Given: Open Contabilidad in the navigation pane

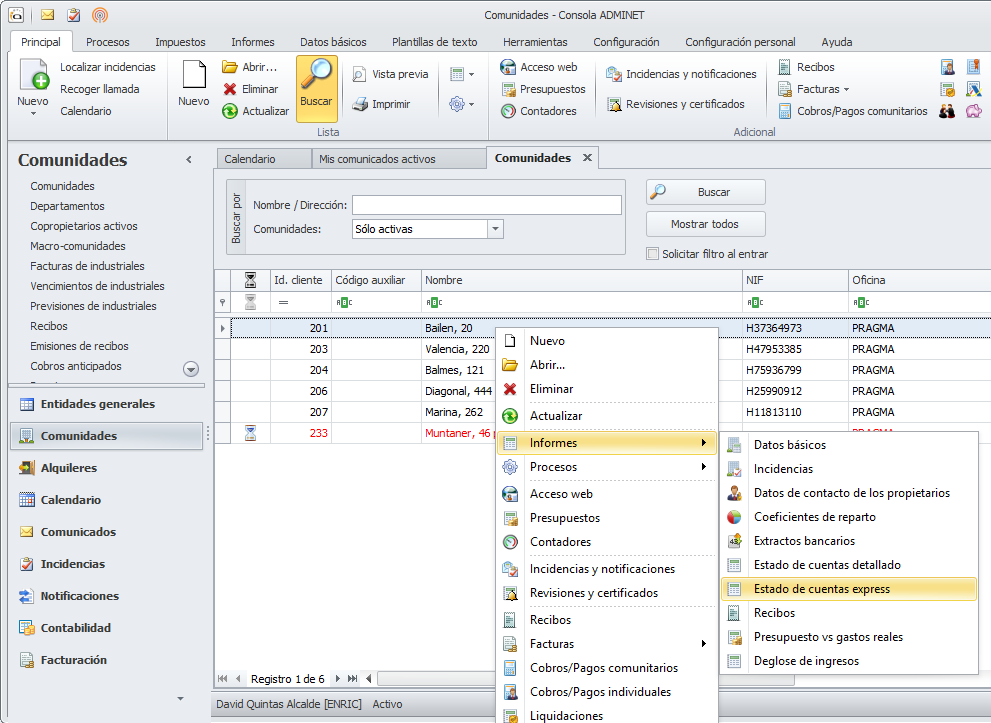Looking at the screenshot, I should 75,628.
